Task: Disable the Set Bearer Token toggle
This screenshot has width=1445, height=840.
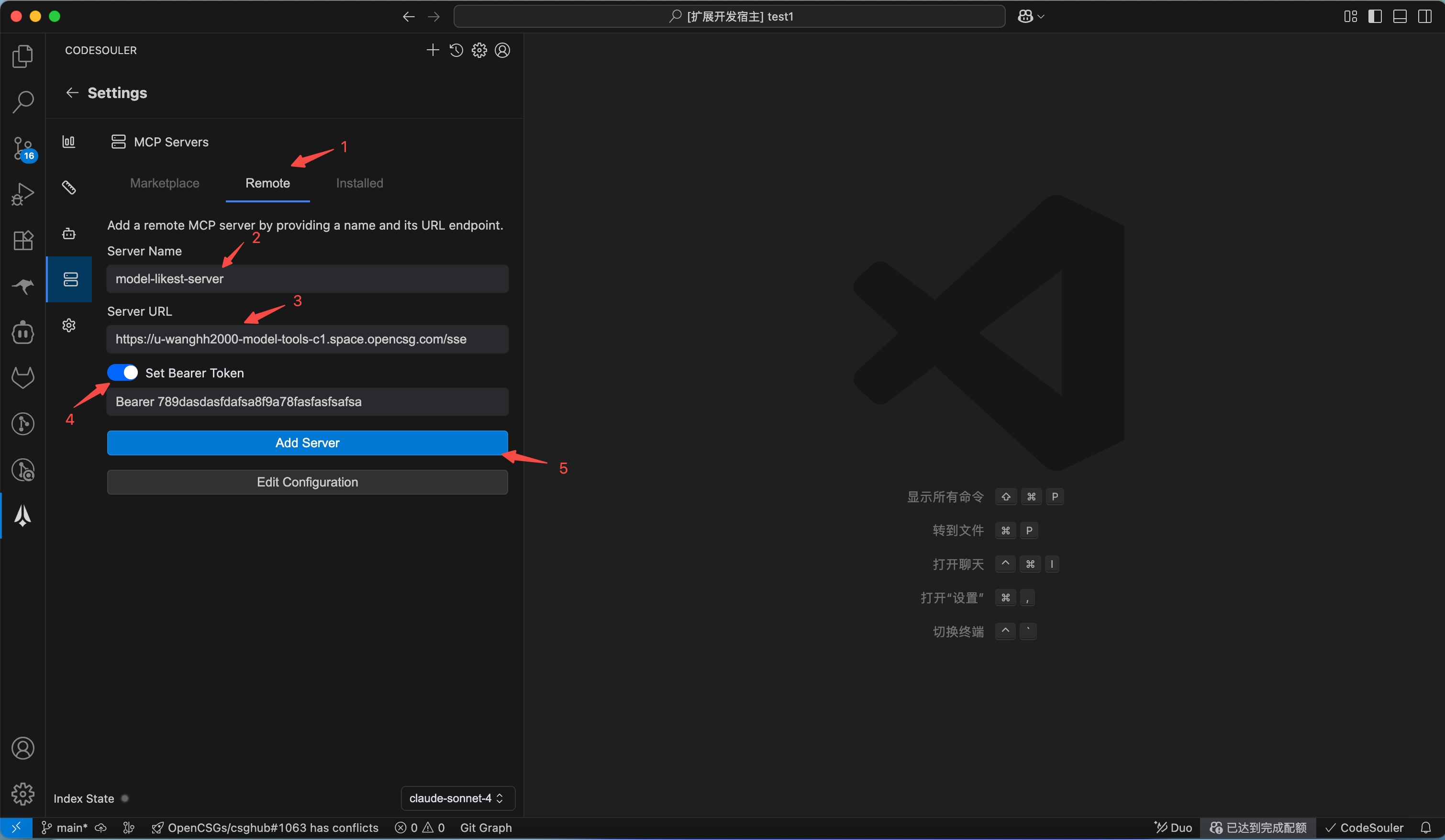Action: (x=122, y=372)
